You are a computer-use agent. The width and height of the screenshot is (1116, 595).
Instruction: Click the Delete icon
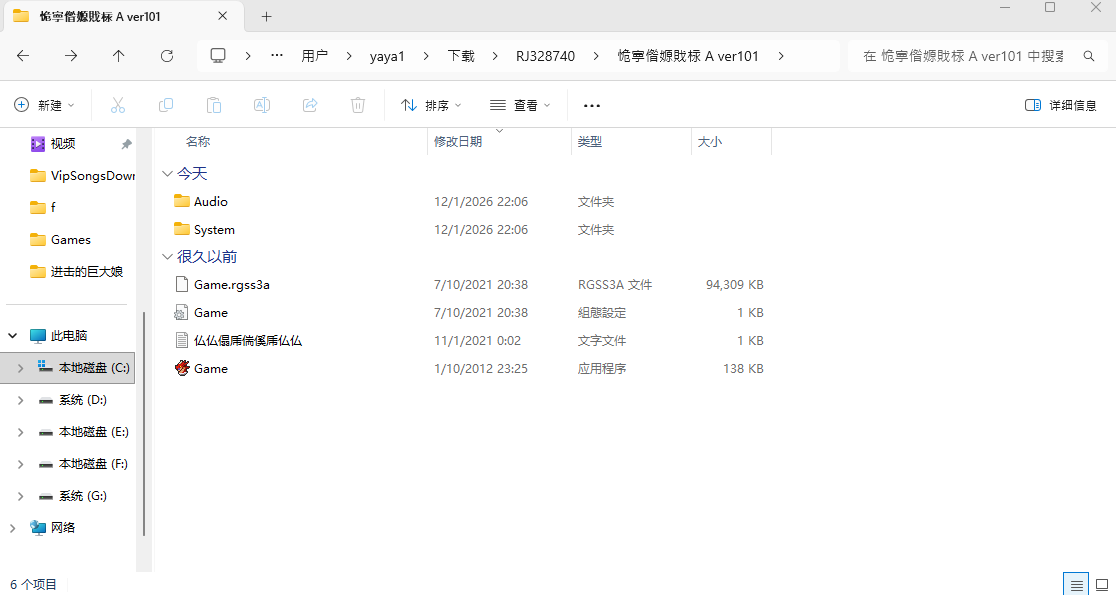(x=357, y=104)
